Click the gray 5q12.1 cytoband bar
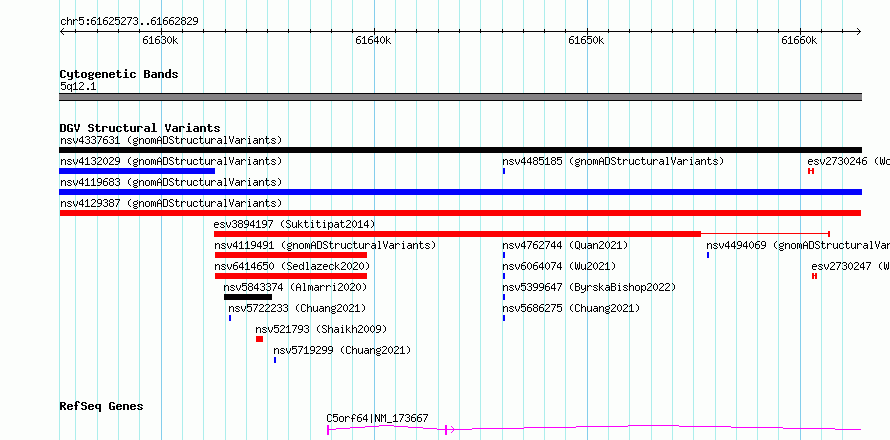 pos(460,97)
